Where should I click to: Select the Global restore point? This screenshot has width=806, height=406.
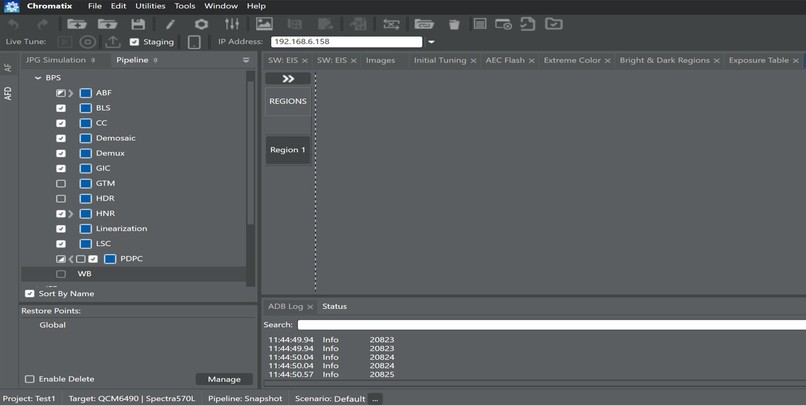tap(52, 325)
